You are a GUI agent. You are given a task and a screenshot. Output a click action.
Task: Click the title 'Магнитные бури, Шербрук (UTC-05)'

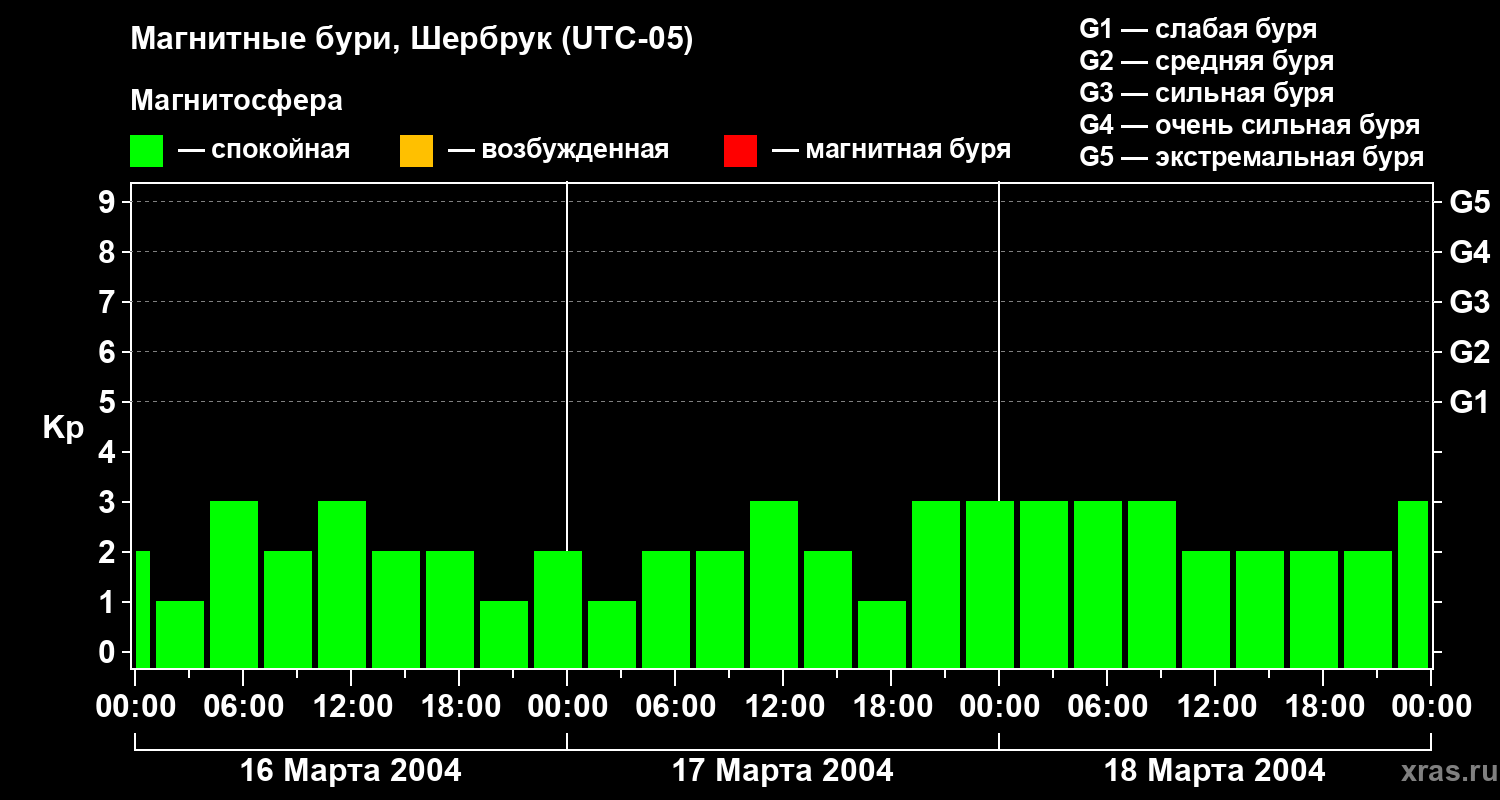[412, 40]
